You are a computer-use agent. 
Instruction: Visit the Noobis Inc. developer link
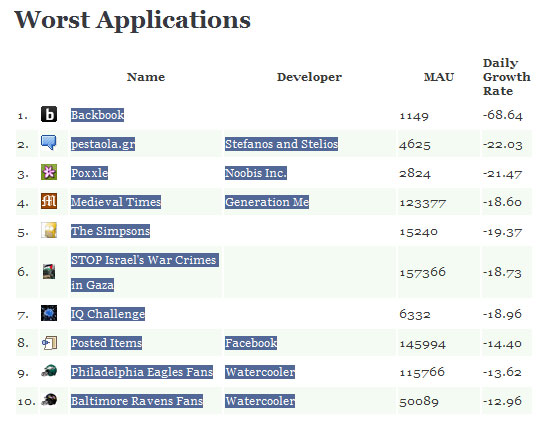(256, 173)
